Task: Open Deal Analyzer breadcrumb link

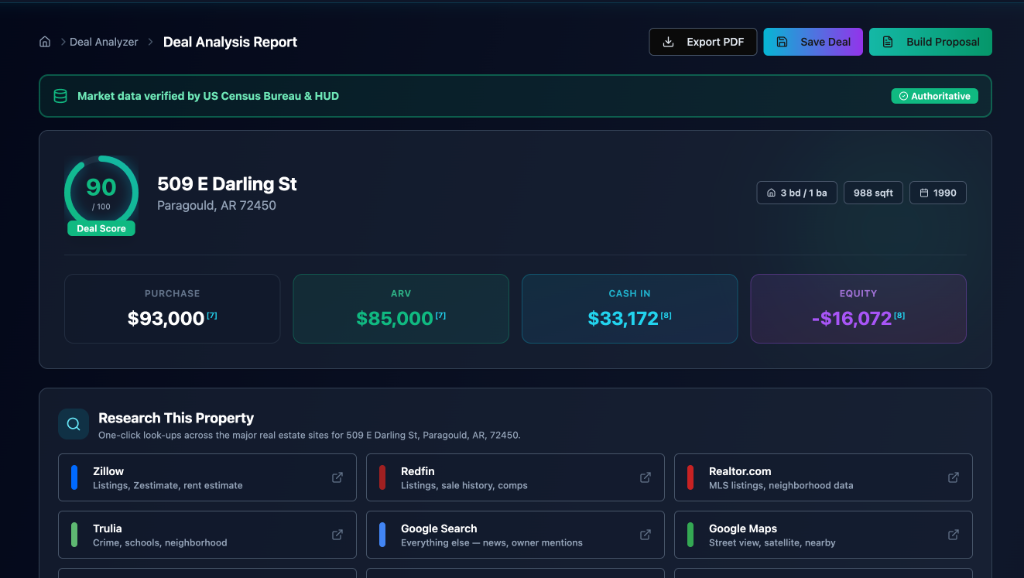Action: (x=104, y=42)
